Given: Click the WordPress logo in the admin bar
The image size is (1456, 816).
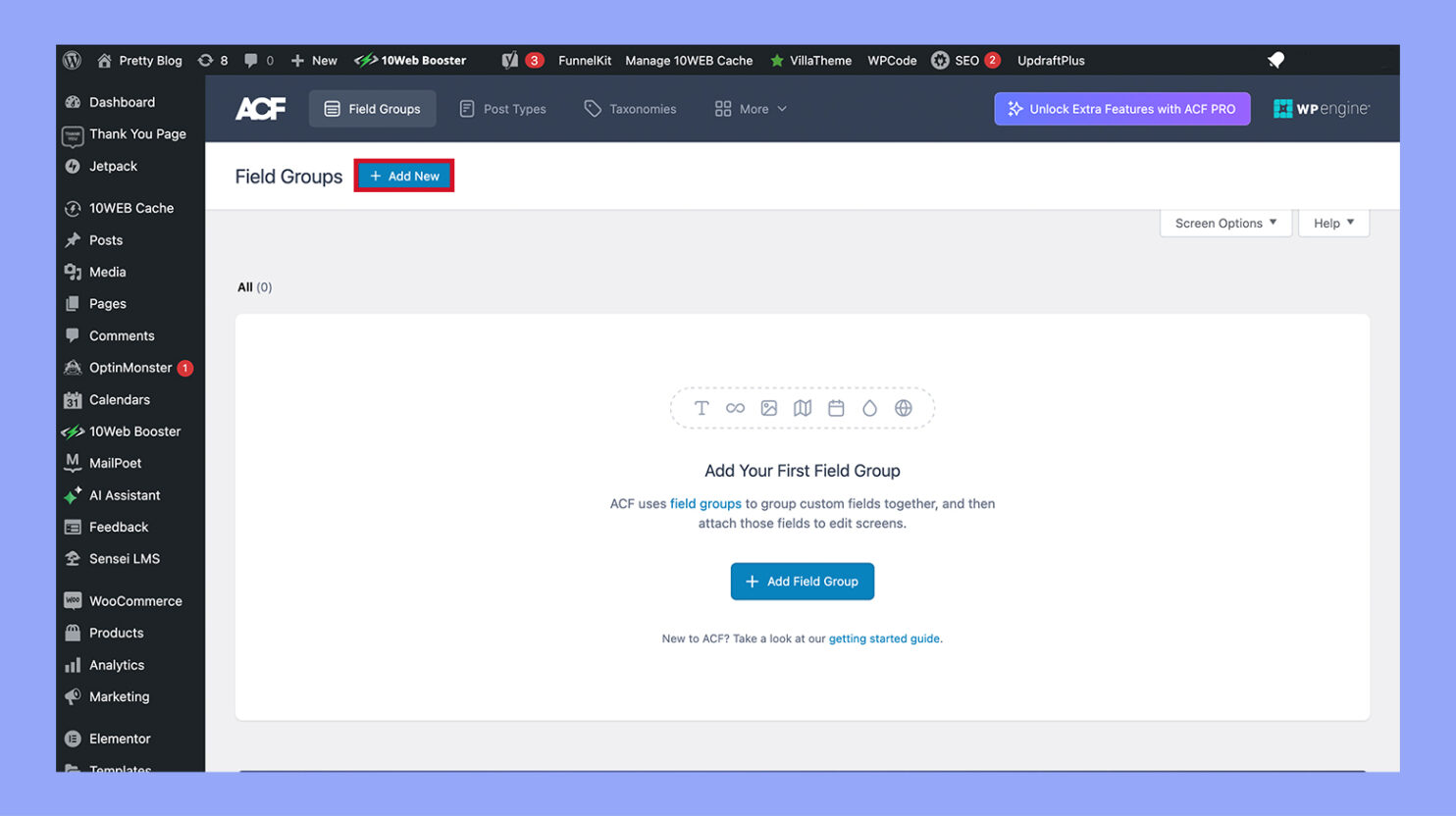Looking at the screenshot, I should 73,60.
